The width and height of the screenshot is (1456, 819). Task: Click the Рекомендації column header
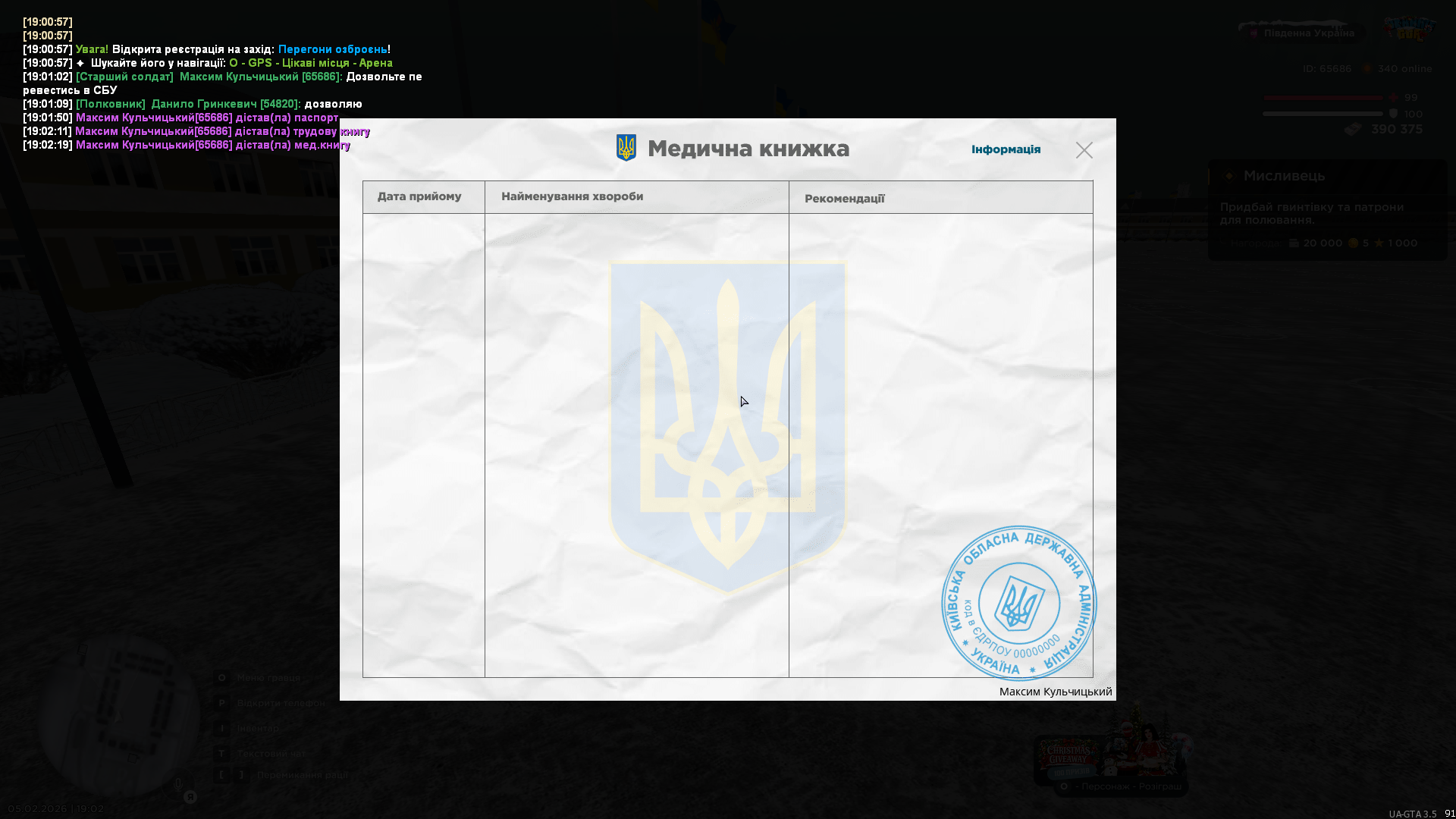point(844,199)
